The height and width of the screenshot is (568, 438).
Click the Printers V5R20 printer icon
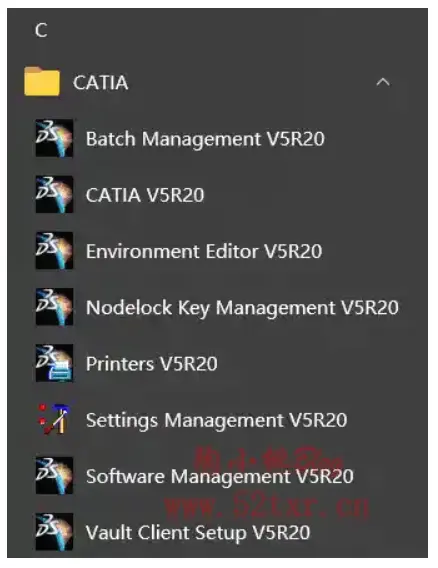[54, 363]
